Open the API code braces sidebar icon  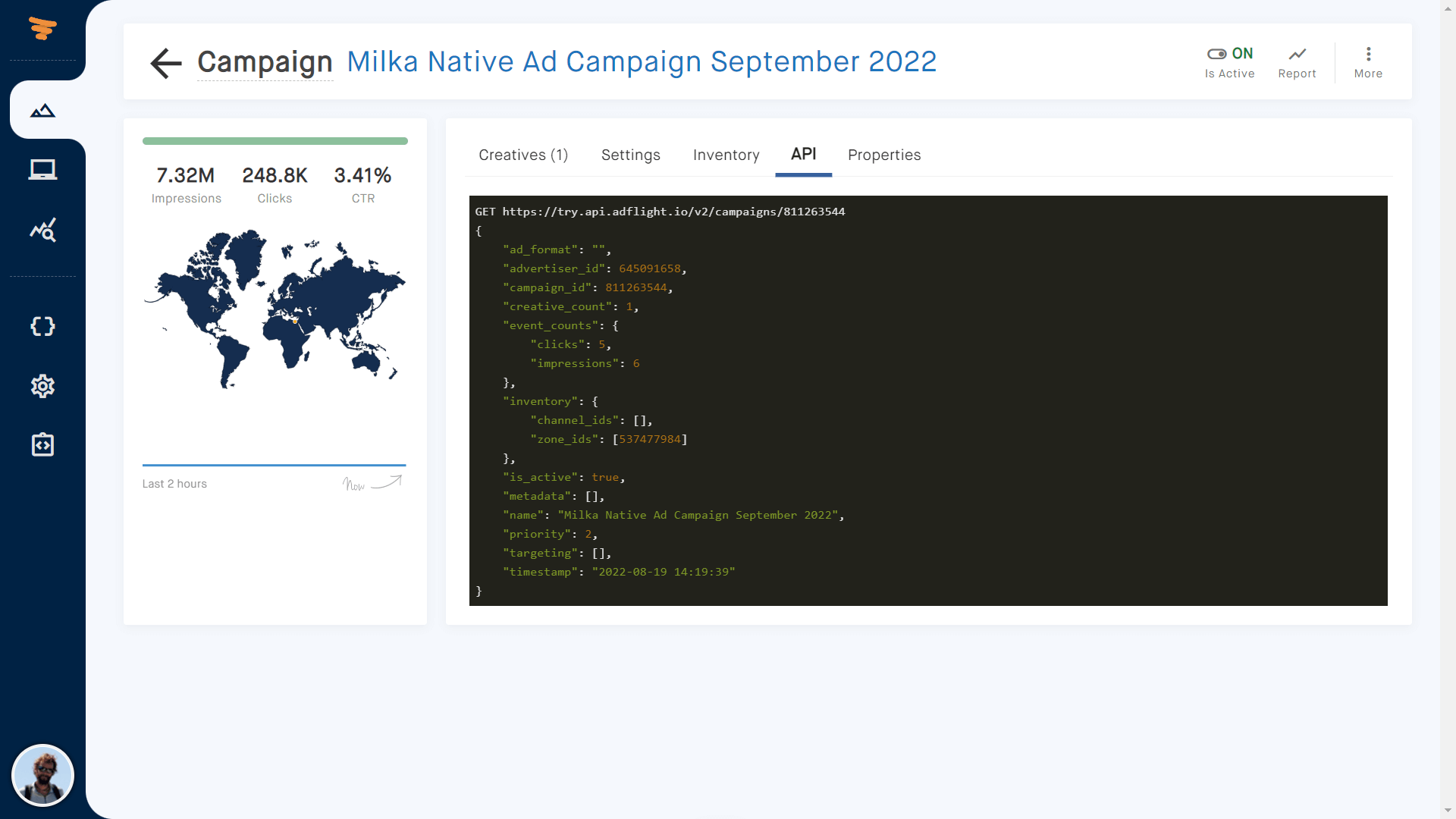(43, 327)
